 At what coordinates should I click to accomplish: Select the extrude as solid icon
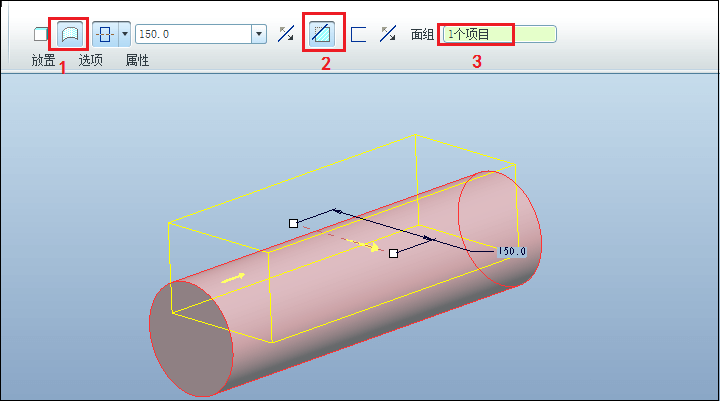coord(40,34)
